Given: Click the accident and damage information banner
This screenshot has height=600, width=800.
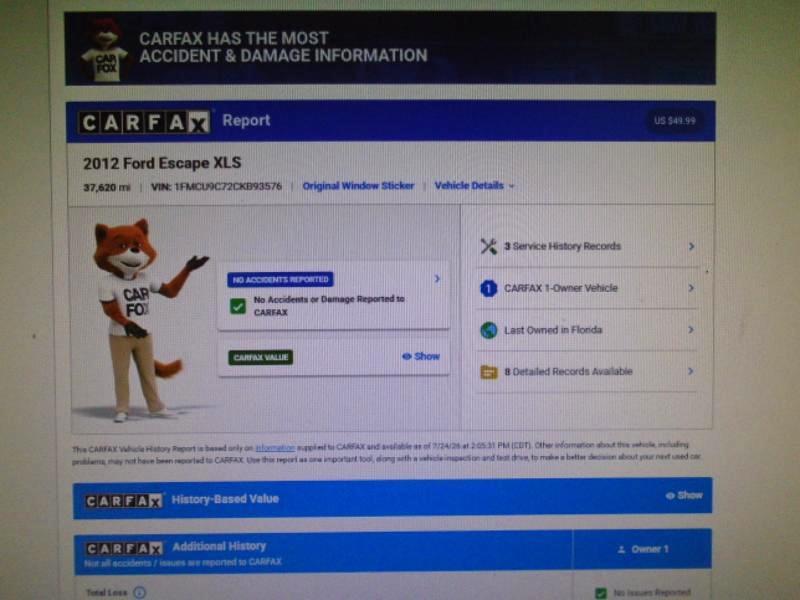Looking at the screenshot, I should 390,48.
